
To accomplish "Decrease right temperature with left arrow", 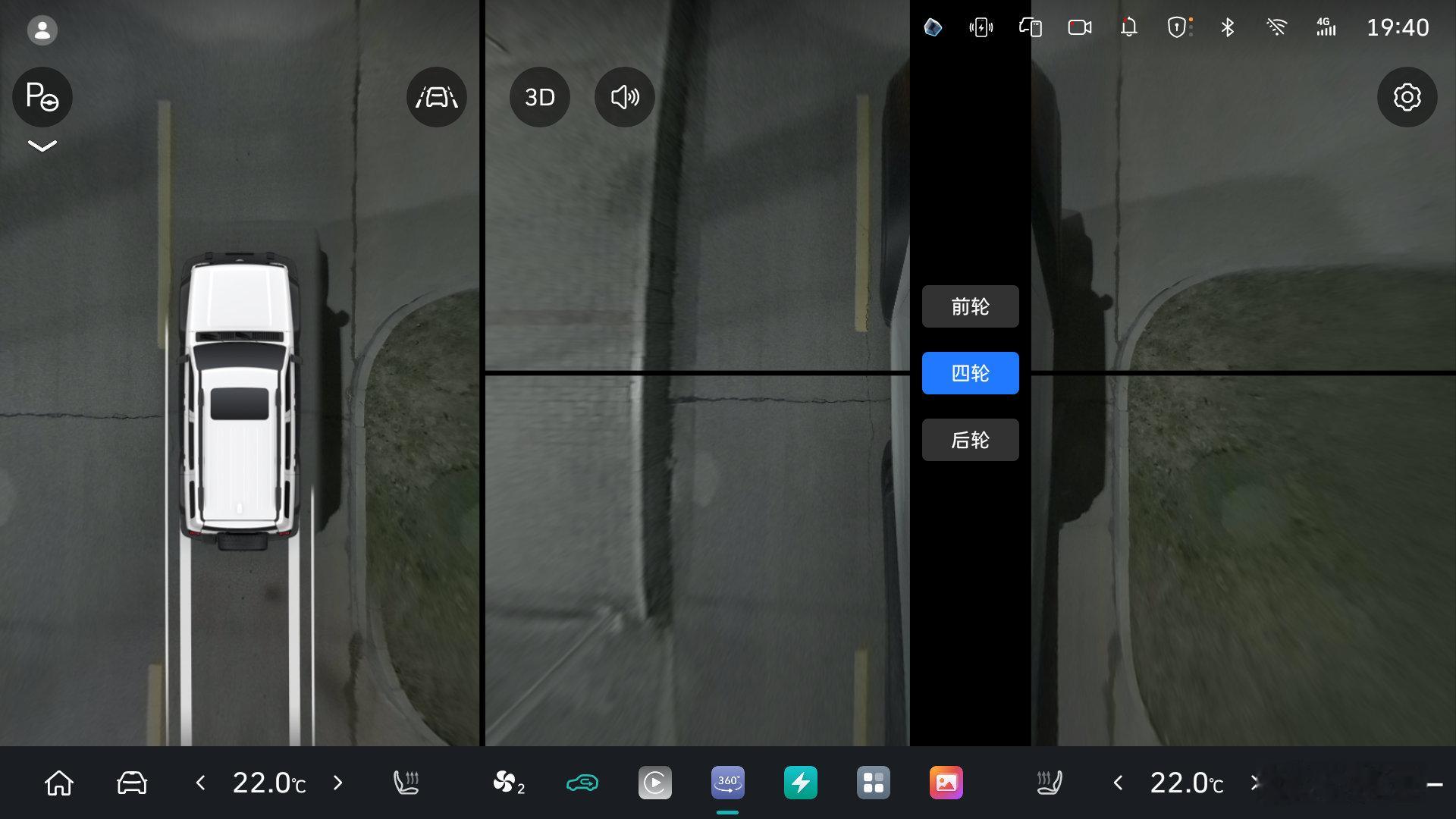I will 1118,783.
